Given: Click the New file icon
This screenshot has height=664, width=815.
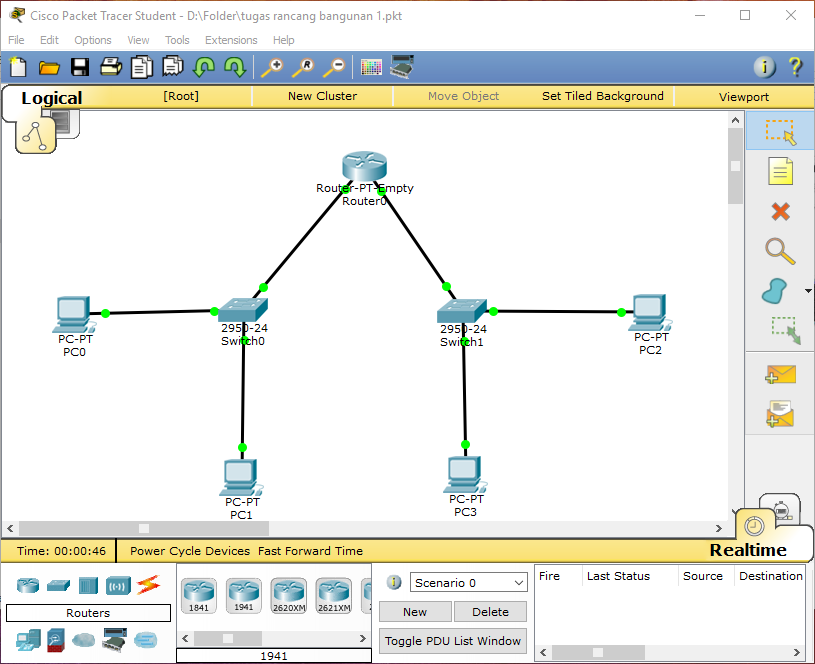Looking at the screenshot, I should (18, 67).
